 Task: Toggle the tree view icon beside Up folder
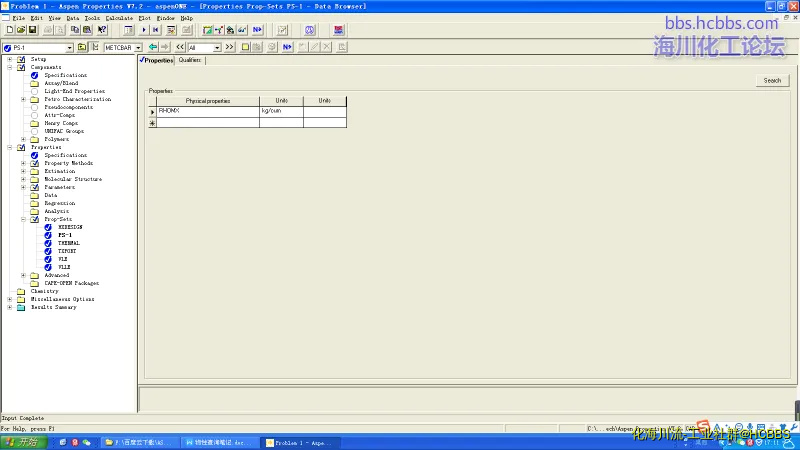pos(95,47)
